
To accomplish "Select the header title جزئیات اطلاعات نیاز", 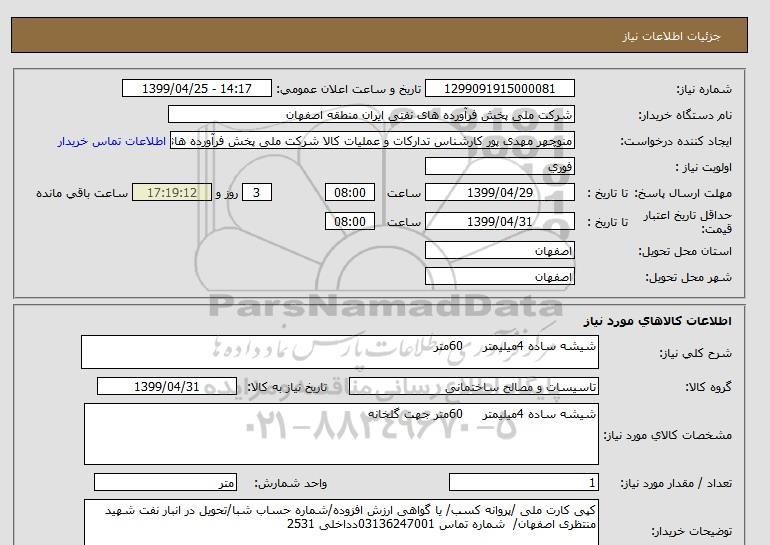I will [671, 36].
